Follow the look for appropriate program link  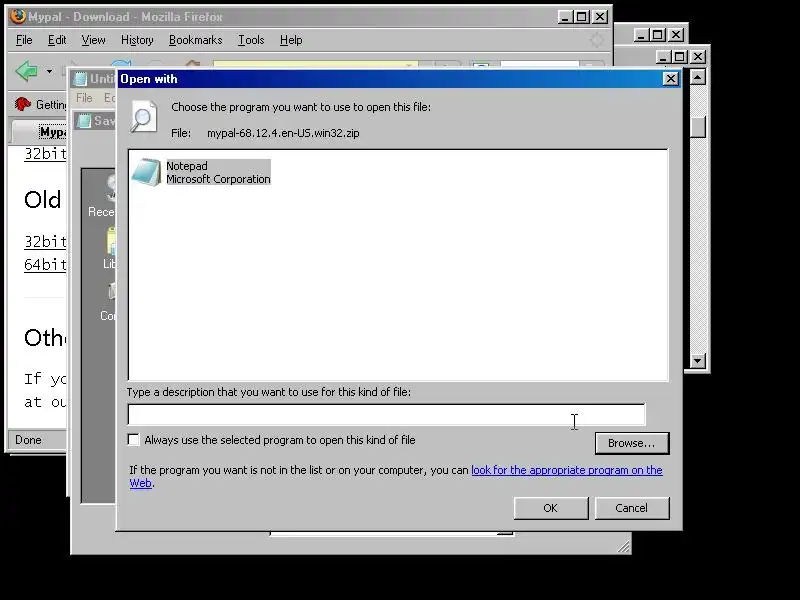[x=566, y=470]
